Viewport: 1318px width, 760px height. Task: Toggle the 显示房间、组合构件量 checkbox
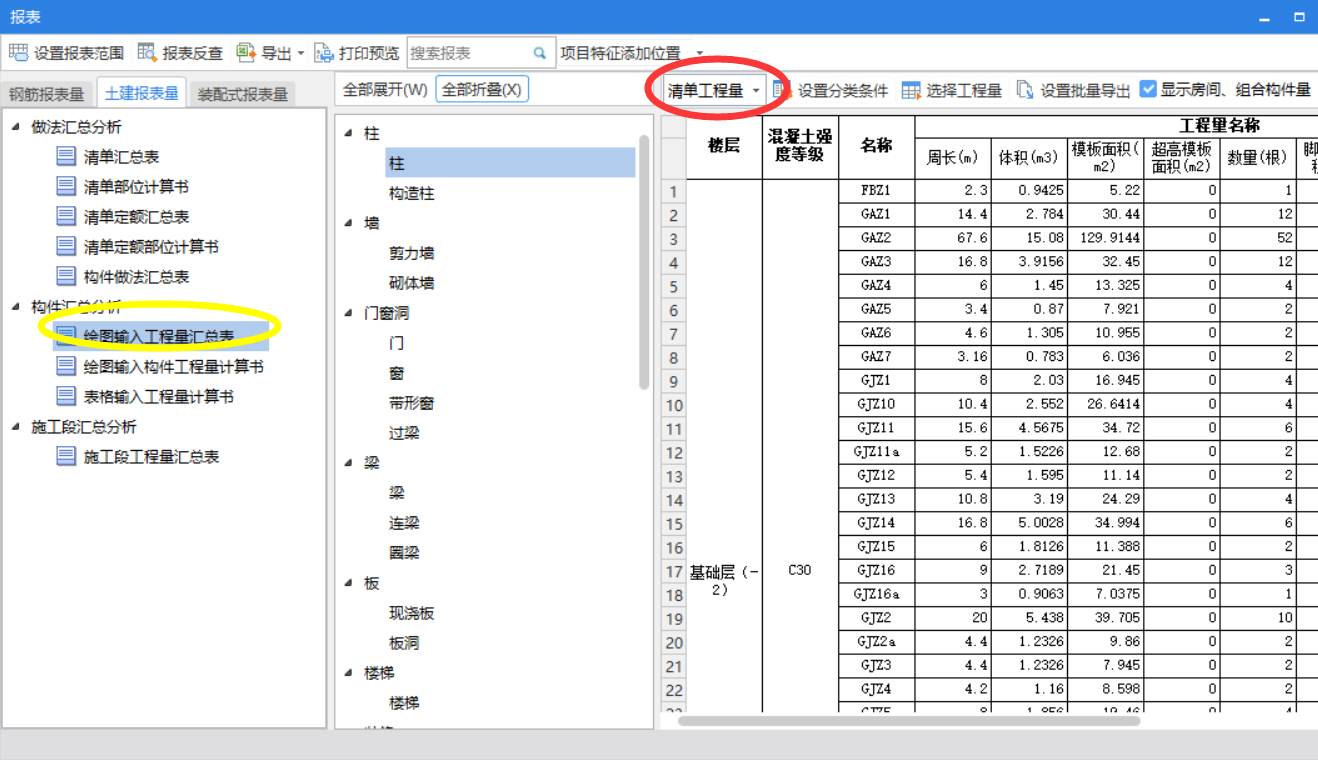(1148, 89)
